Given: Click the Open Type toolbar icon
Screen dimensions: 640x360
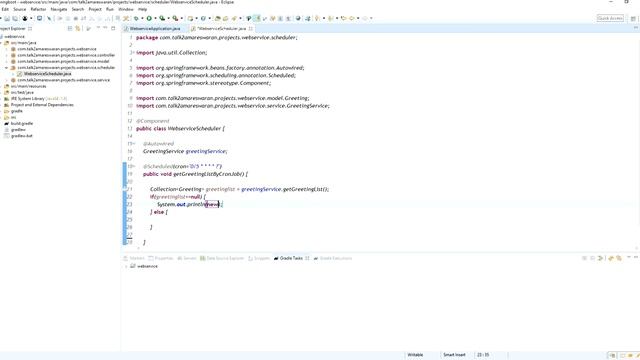Looking at the screenshot, I should [x=218, y=18].
